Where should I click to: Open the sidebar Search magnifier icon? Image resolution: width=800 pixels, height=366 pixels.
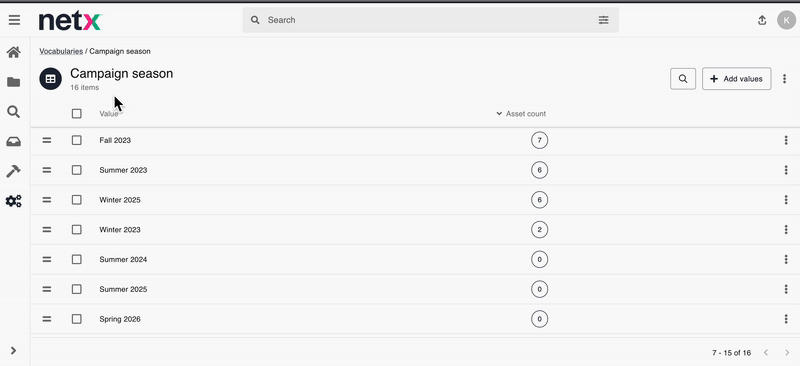click(x=13, y=112)
